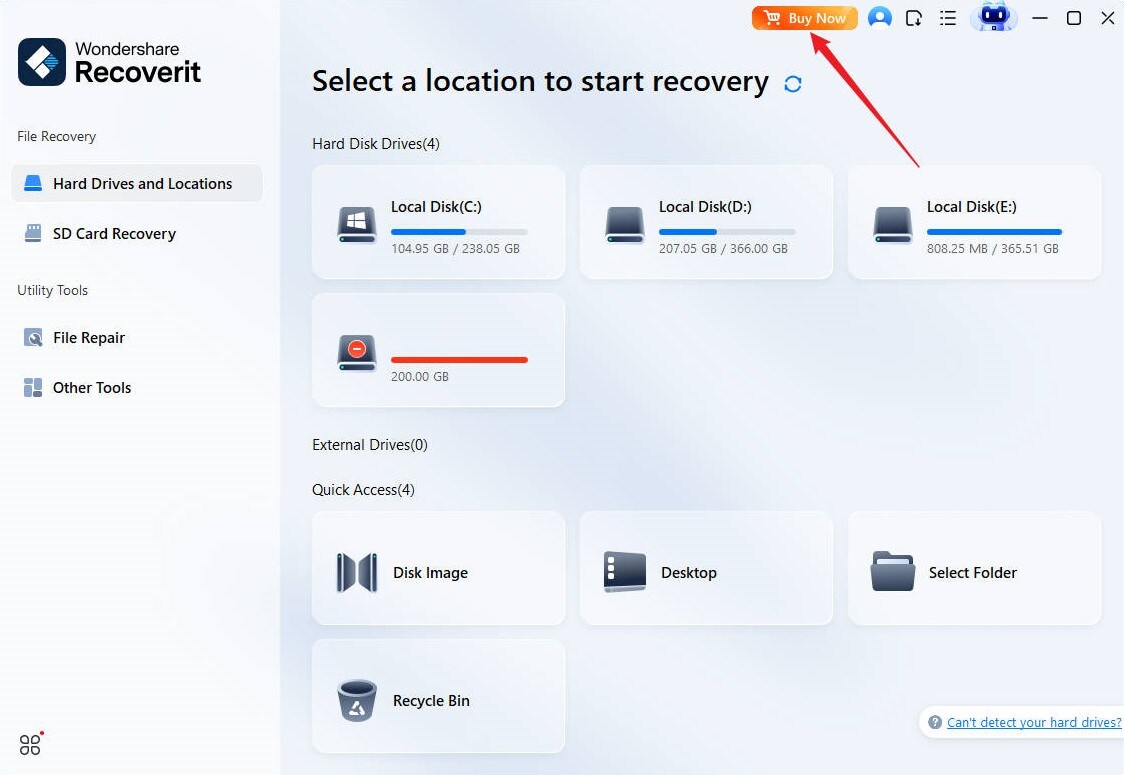Switch to SD Card Recovery
This screenshot has width=1124, height=775.
[113, 233]
